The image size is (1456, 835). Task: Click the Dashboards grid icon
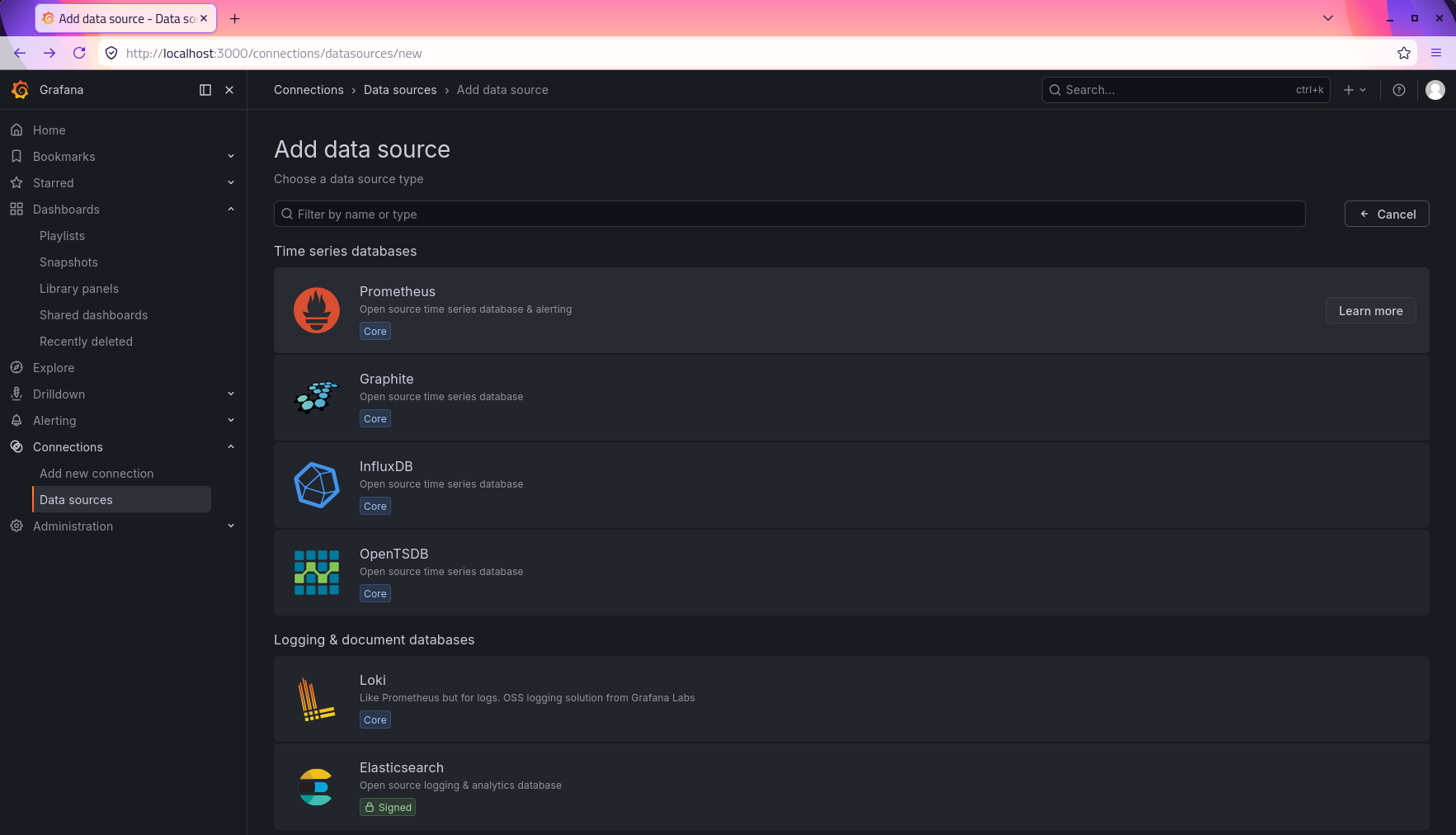(x=16, y=210)
